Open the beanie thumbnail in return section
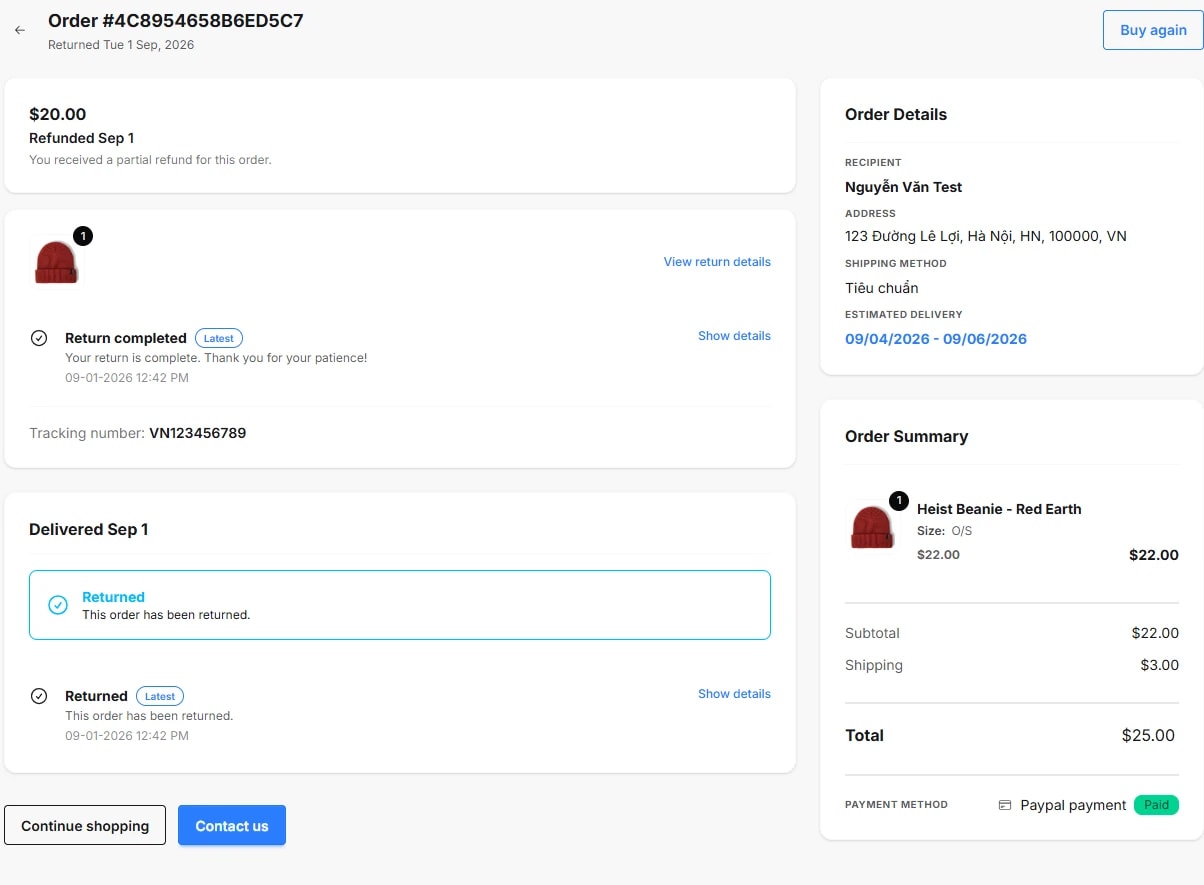1204x885 pixels. [x=56, y=262]
